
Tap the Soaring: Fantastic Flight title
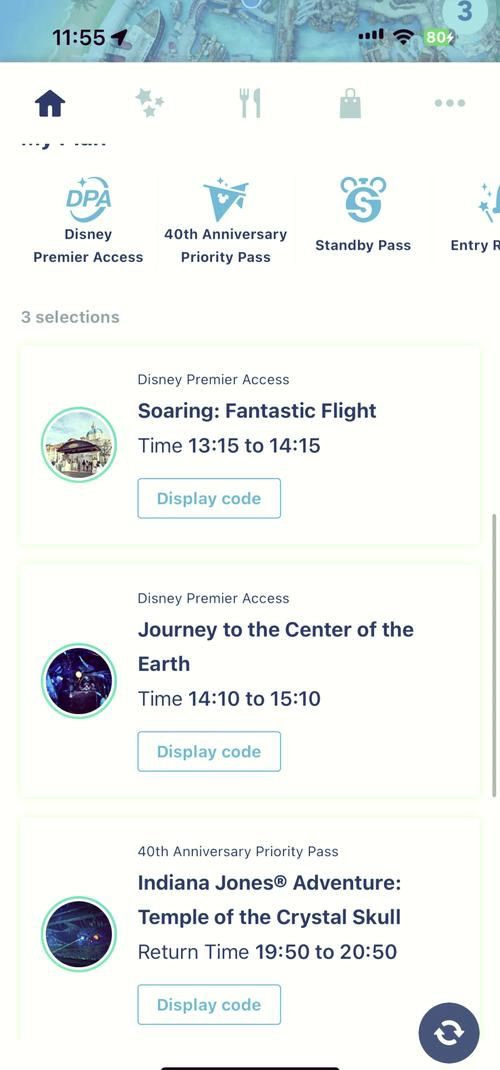tap(257, 411)
